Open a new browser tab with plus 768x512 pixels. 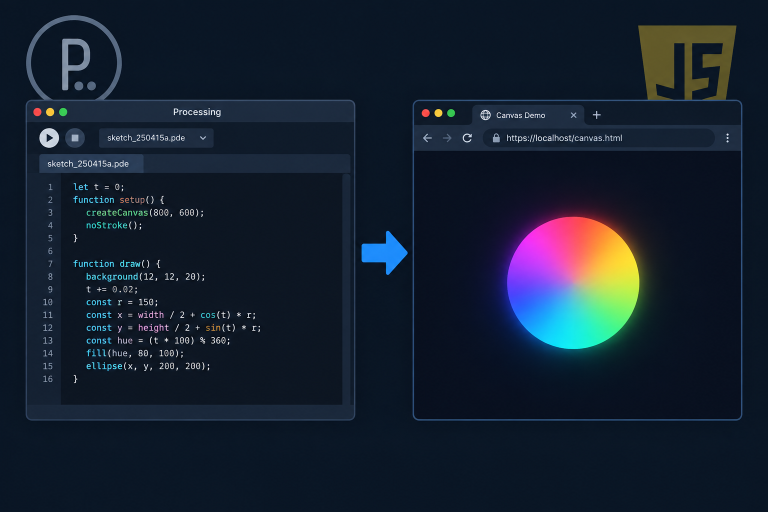pyautogui.click(x=597, y=115)
